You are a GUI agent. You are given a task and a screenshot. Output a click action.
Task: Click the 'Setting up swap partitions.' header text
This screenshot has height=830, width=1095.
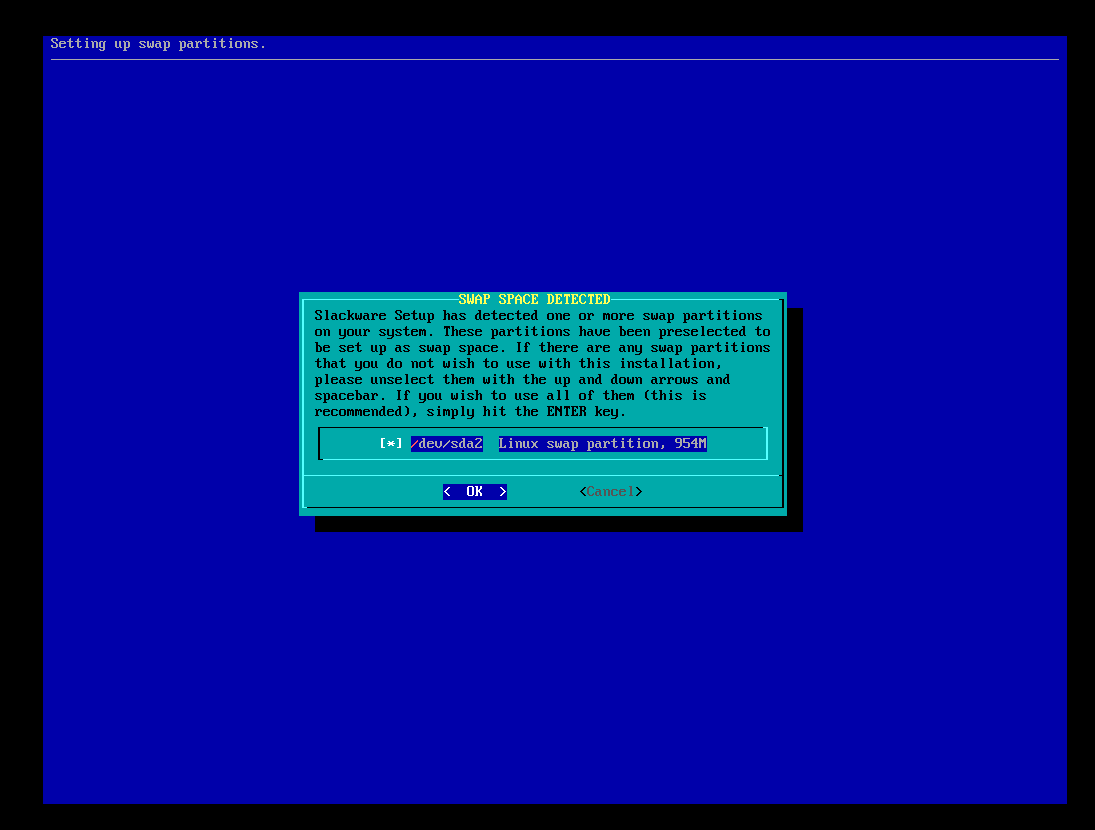[158, 43]
